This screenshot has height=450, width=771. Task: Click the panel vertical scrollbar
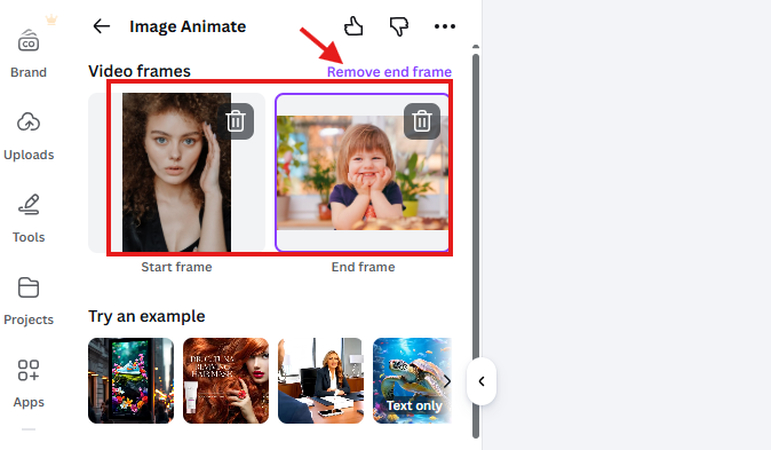[475, 245]
